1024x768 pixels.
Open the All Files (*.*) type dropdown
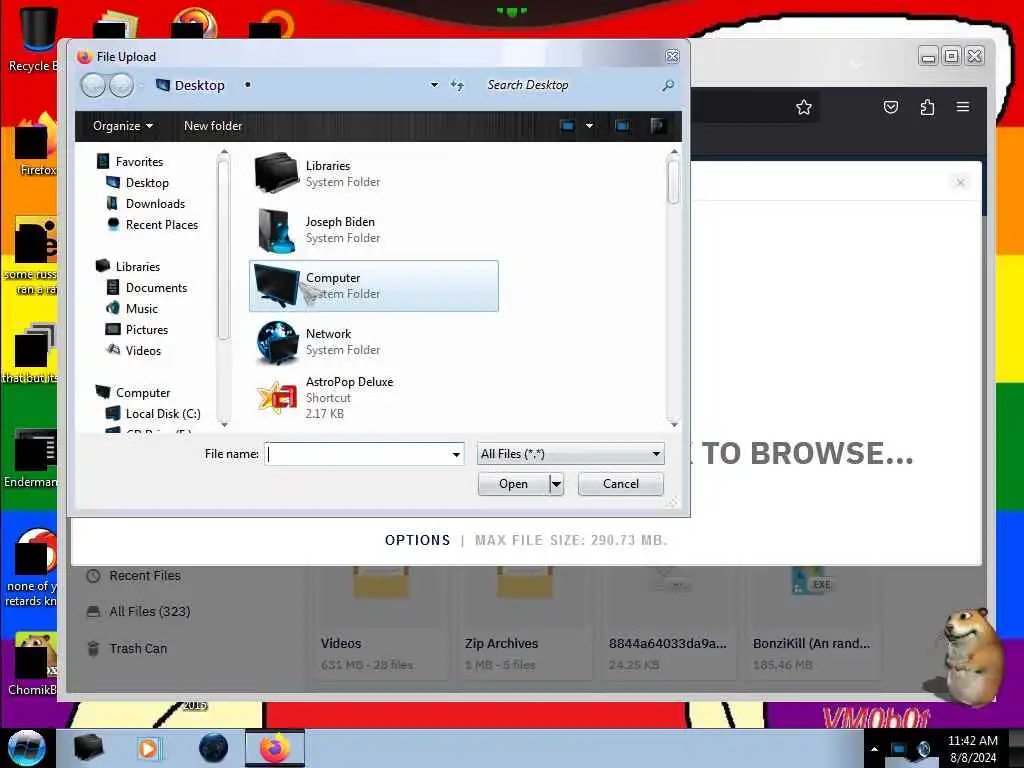pyautogui.click(x=571, y=454)
